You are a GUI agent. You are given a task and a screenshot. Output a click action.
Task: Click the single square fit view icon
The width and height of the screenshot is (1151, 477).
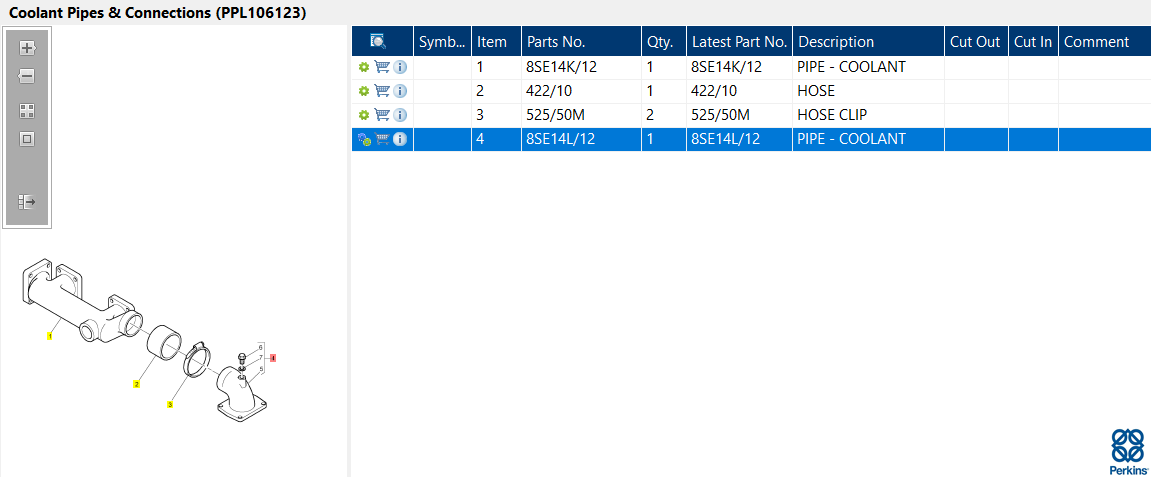[27, 139]
